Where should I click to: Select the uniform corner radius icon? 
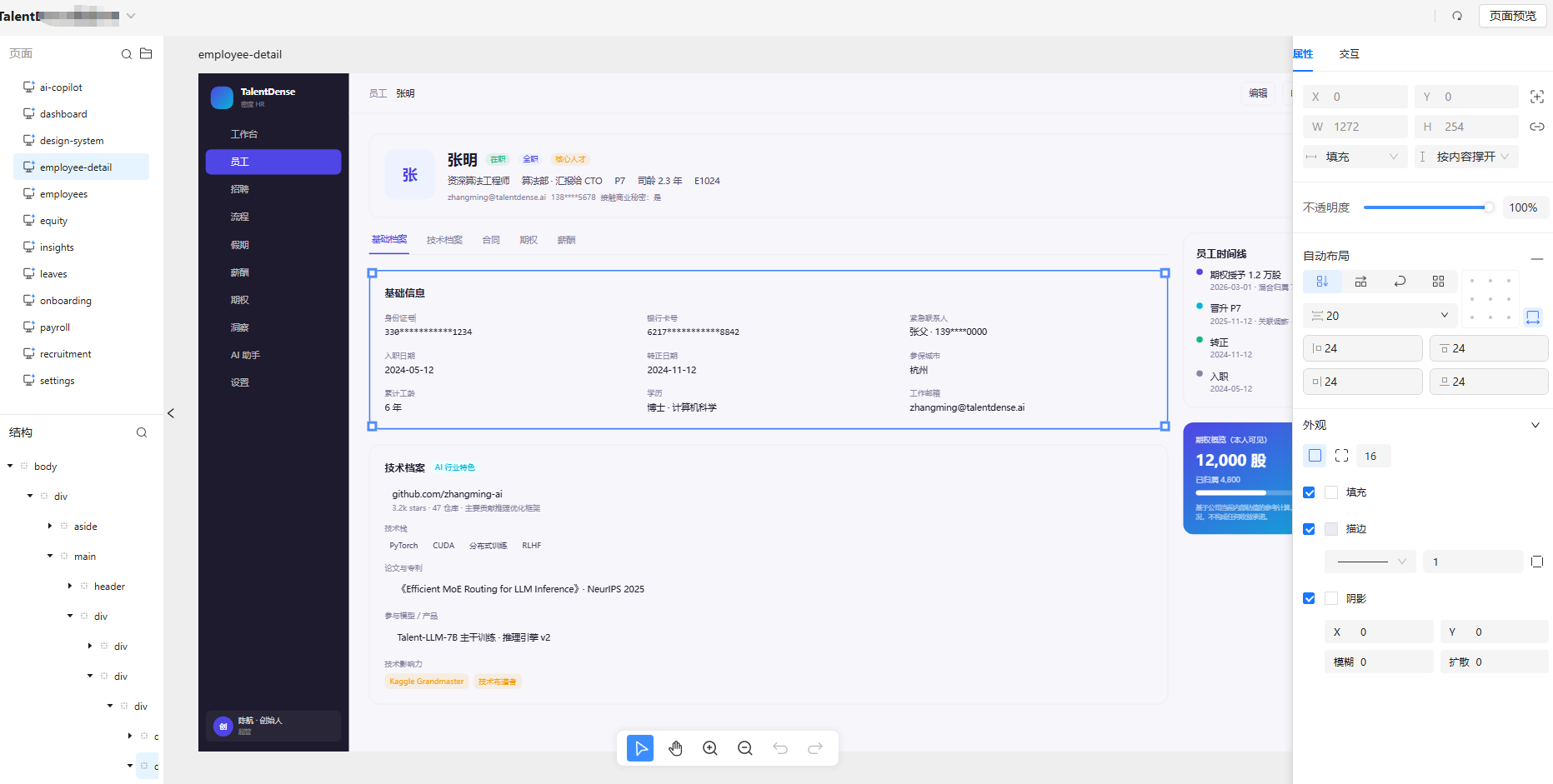click(x=1315, y=456)
